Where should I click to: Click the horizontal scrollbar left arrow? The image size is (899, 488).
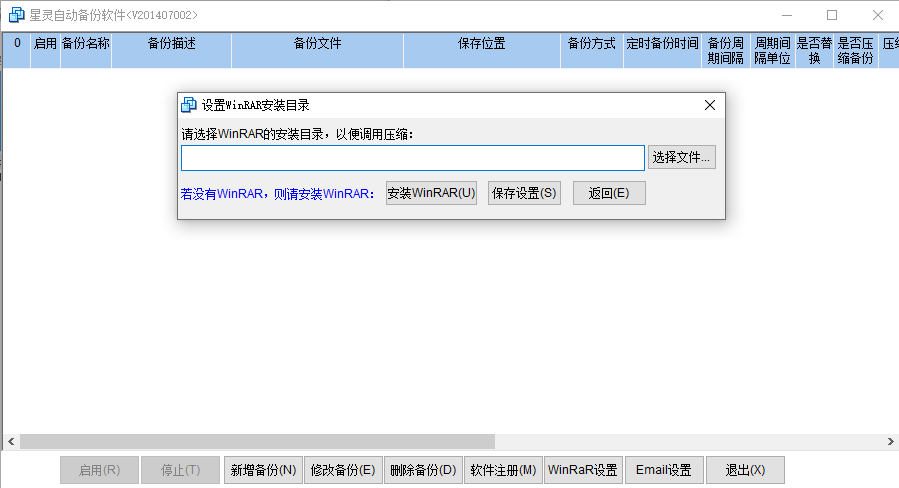[x=10, y=441]
